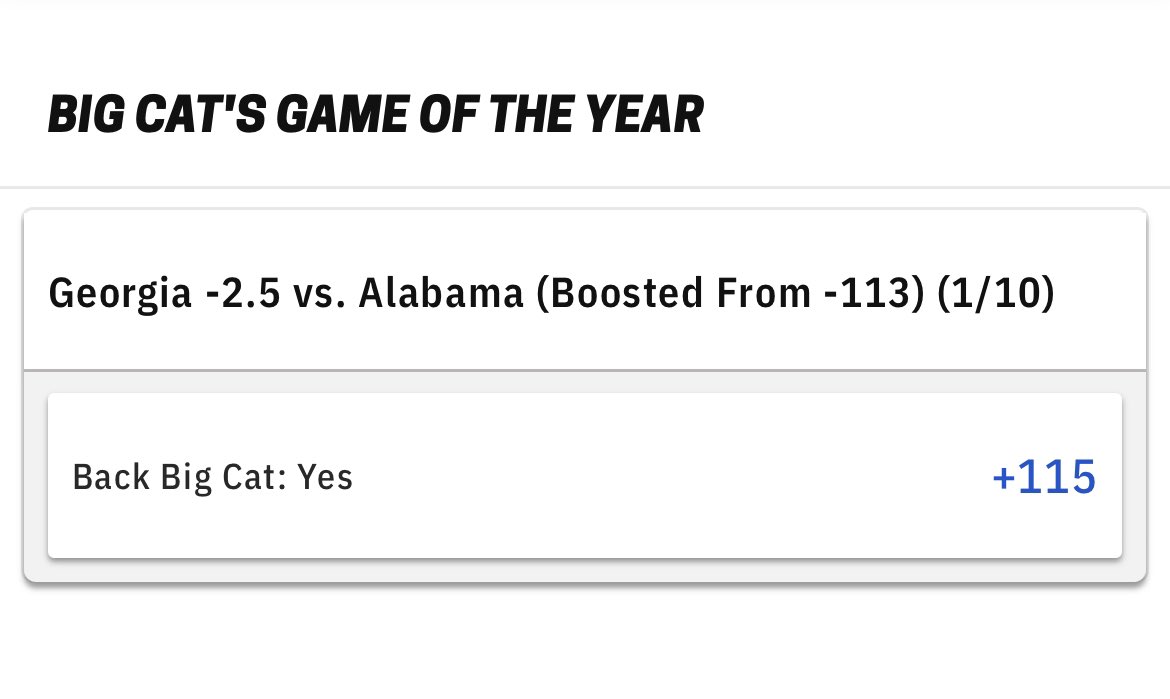Click the (1/10) indicator in the title
The image size is (1170, 699).
pos(996,292)
